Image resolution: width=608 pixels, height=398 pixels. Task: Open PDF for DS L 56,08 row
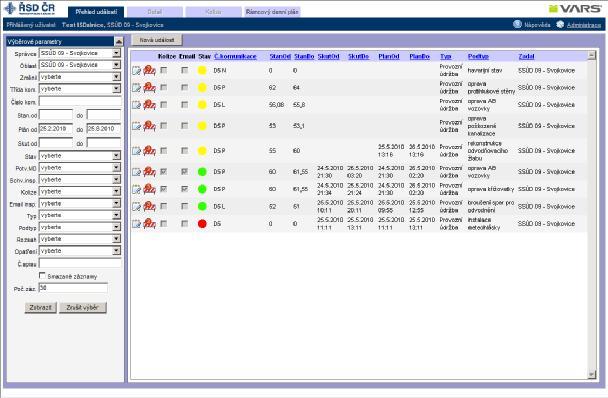(150, 104)
